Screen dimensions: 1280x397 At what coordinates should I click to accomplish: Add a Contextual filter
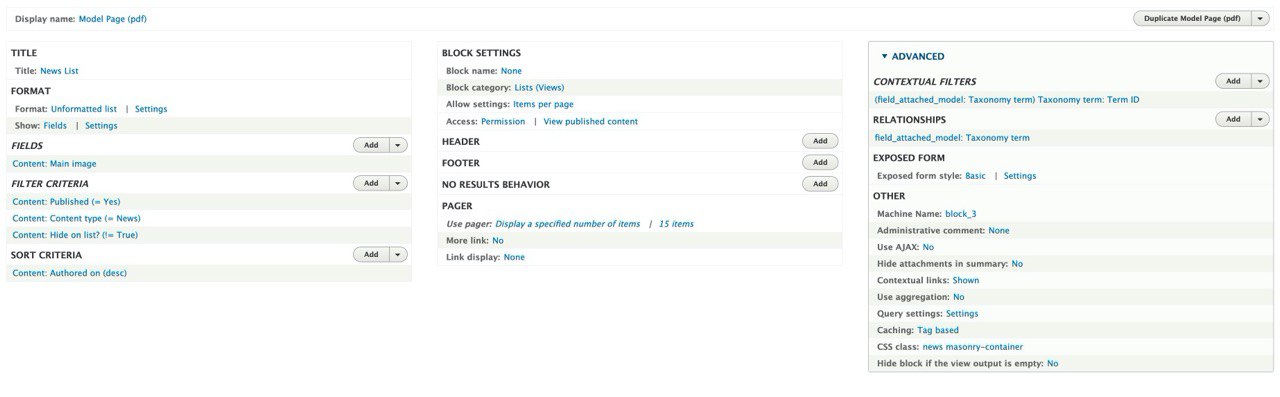click(x=1233, y=81)
